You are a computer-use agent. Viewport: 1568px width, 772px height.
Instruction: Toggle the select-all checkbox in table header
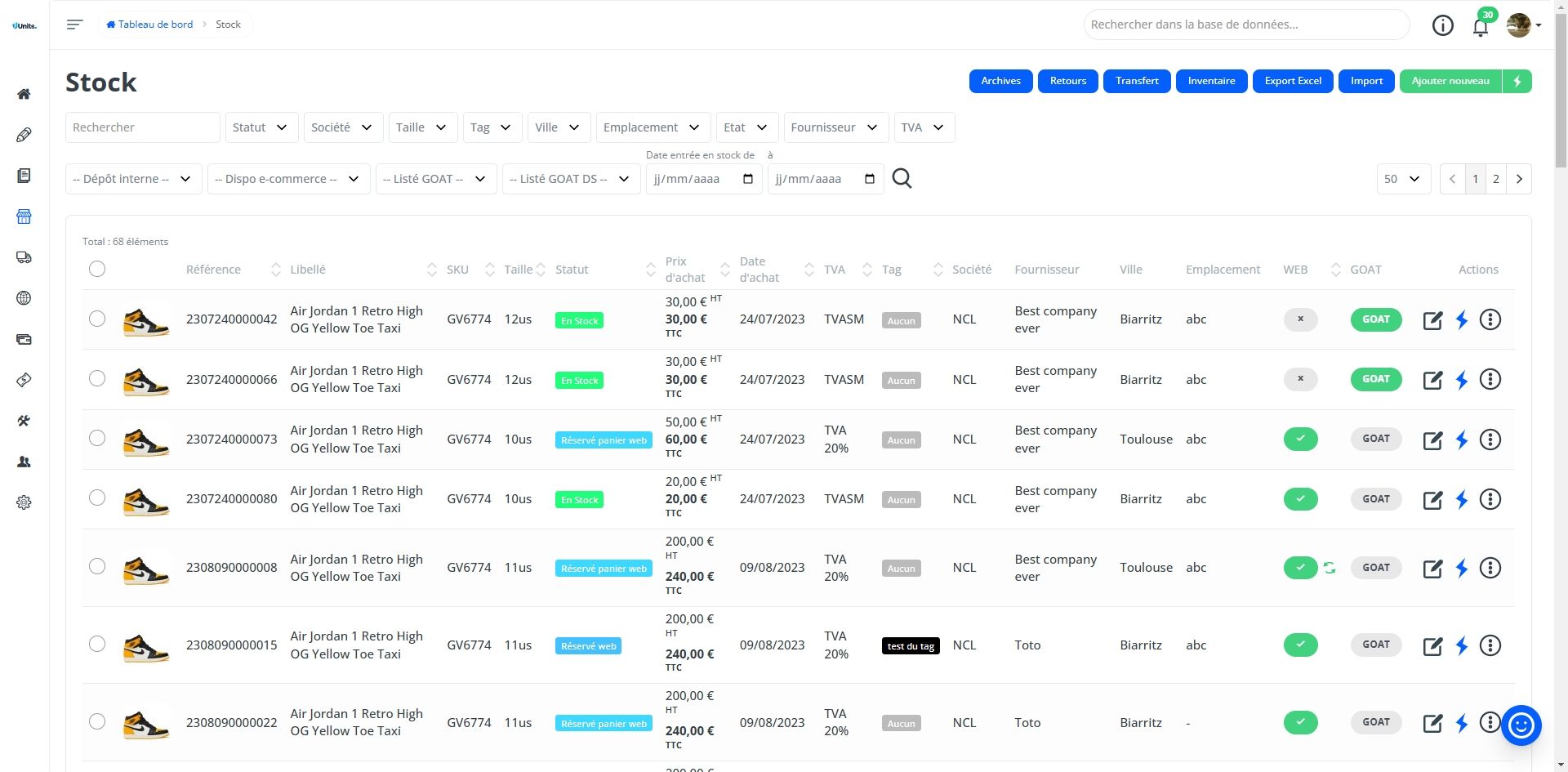[97, 269]
